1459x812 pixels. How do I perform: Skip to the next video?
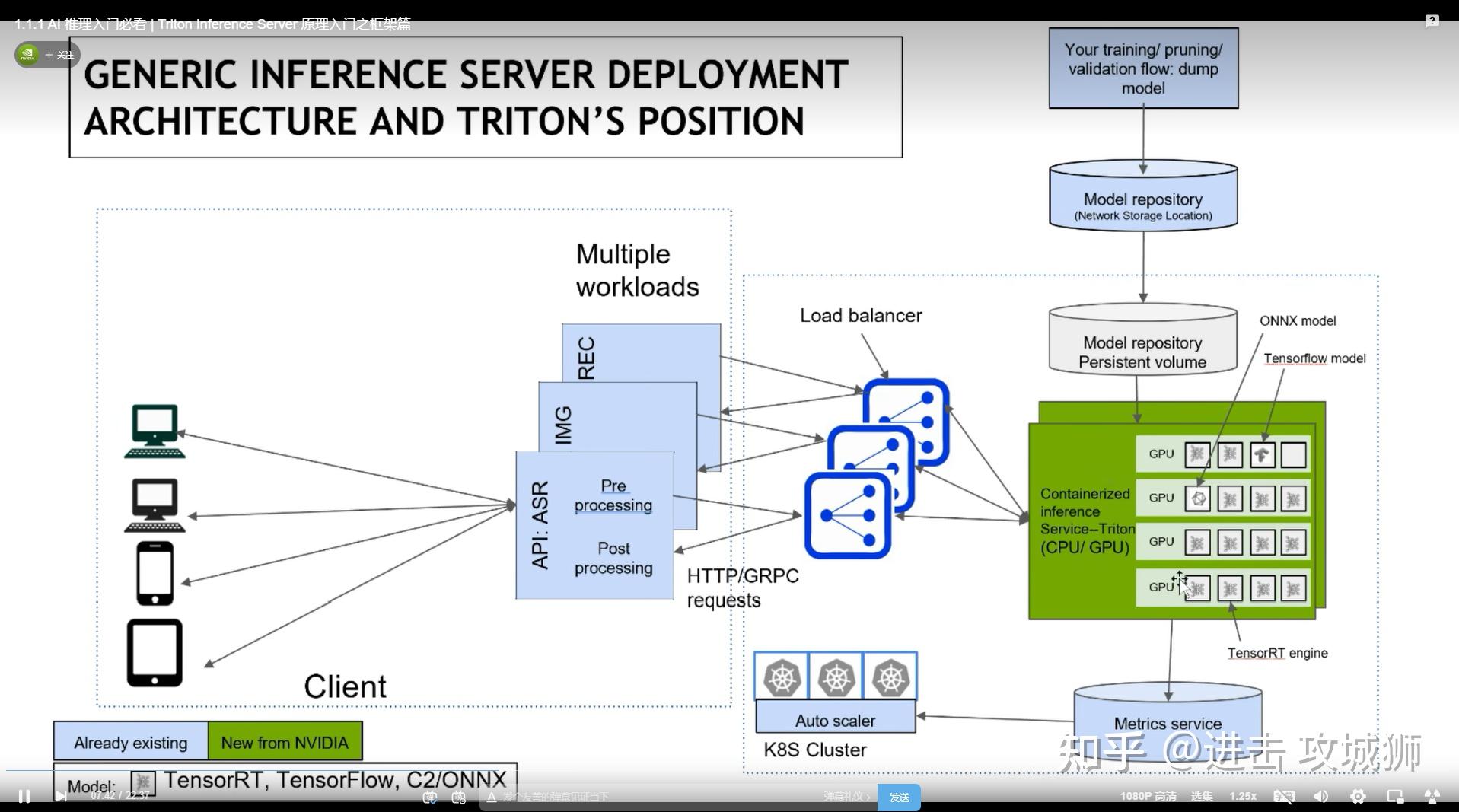[x=61, y=796]
